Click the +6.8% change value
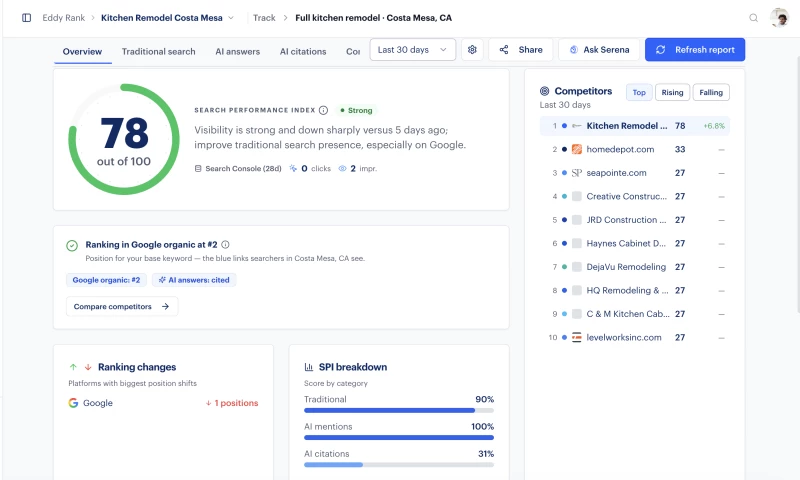This screenshot has height=480, width=800. 714,126
